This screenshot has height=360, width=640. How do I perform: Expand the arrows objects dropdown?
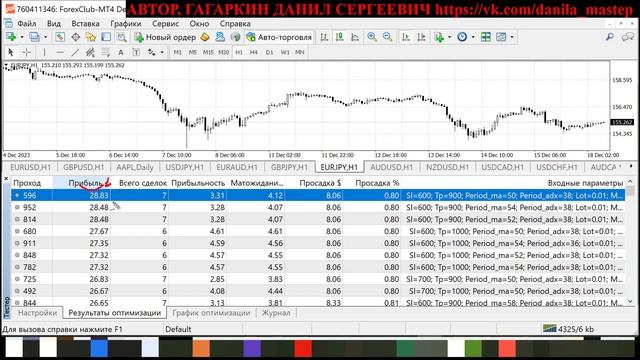coord(162,52)
